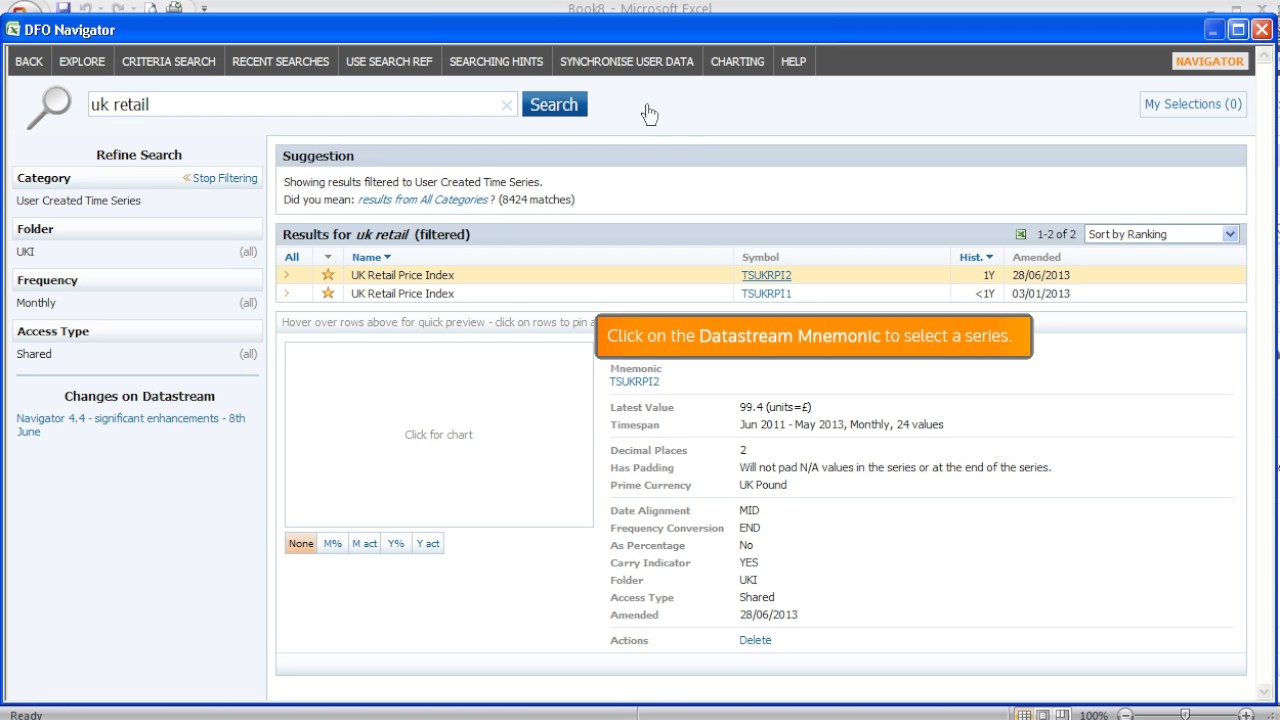Click the 03/01/2013 amended cell
Image resolution: width=1280 pixels, height=720 pixels.
point(1041,293)
